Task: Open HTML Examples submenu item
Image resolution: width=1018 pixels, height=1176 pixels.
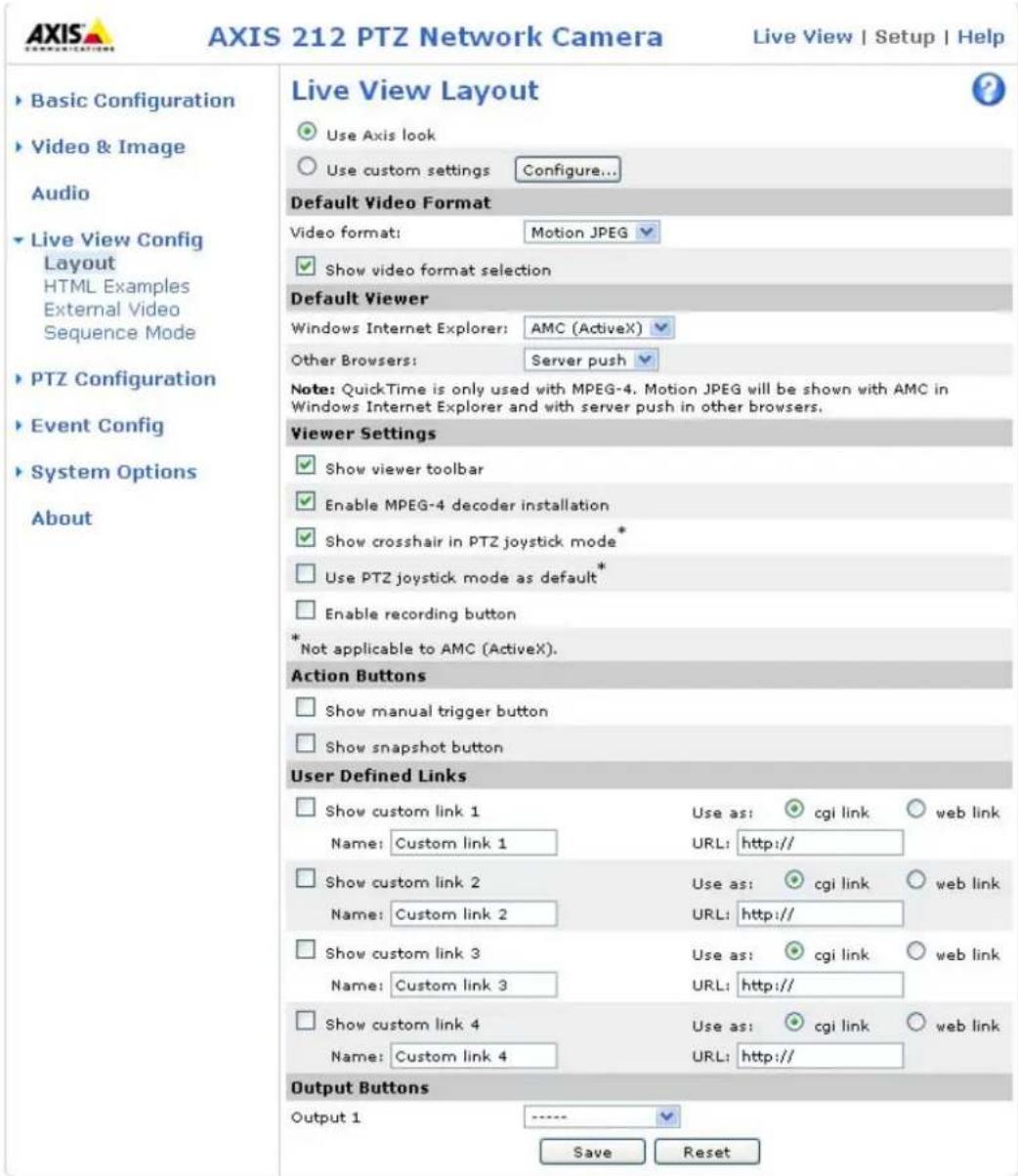Action: 116,286
